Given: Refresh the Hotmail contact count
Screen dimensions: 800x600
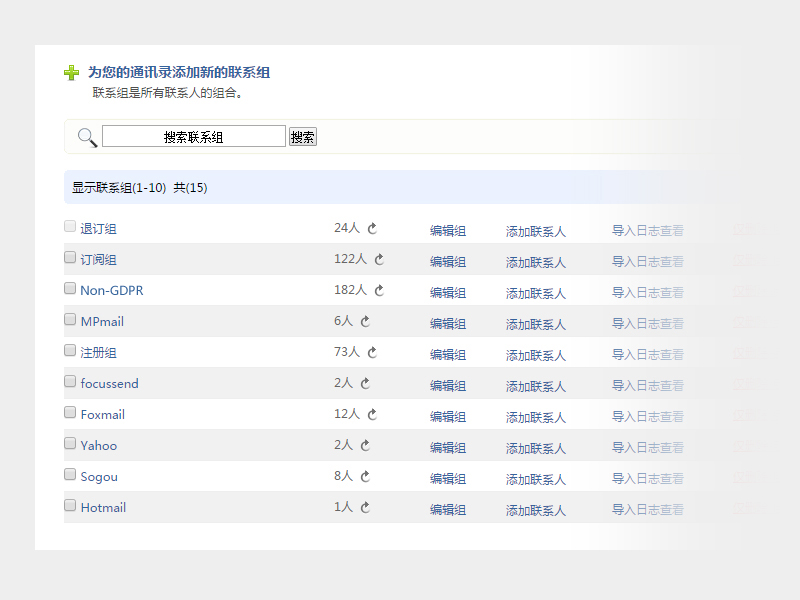Looking at the screenshot, I should [365, 507].
